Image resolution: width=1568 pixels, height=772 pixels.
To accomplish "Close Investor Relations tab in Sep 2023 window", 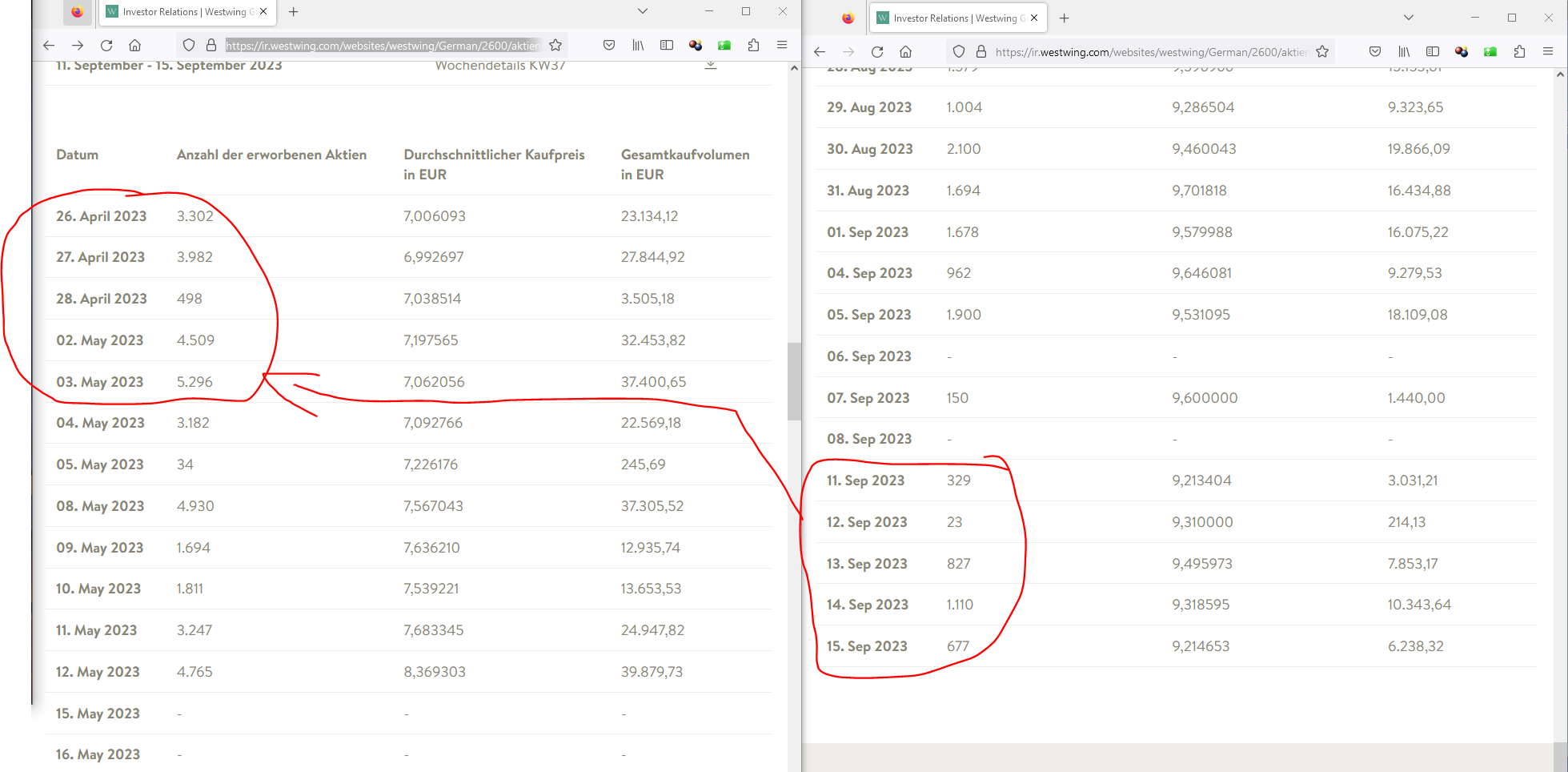I will coord(1034,18).
